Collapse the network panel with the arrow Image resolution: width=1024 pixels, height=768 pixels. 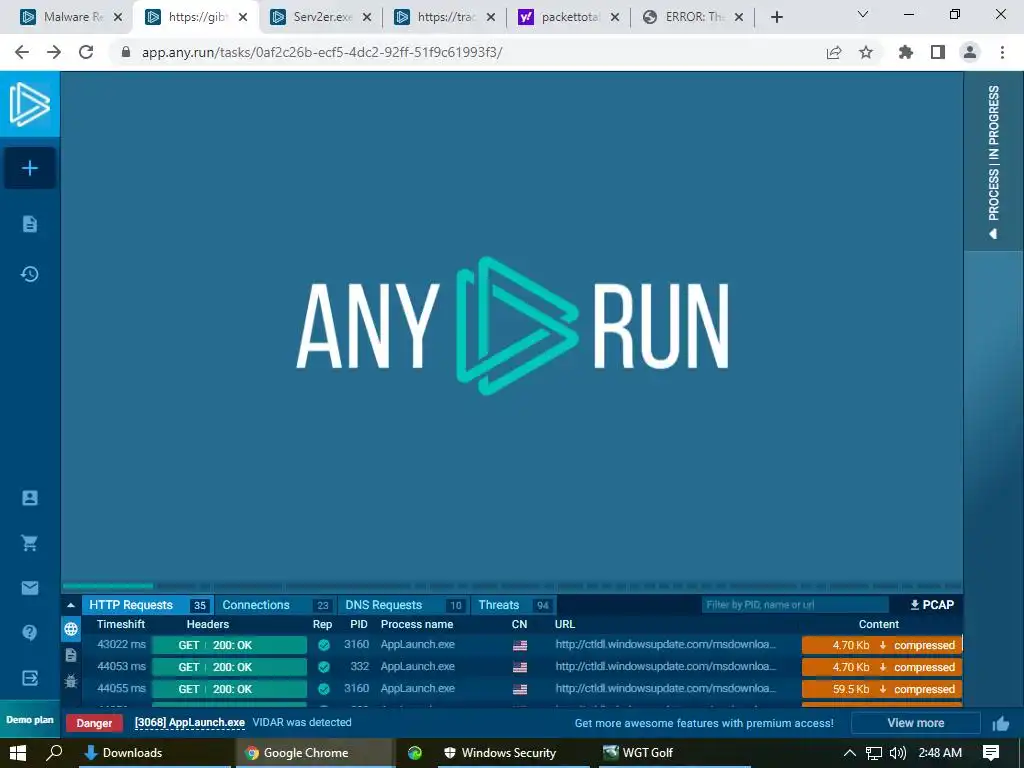(x=71, y=605)
